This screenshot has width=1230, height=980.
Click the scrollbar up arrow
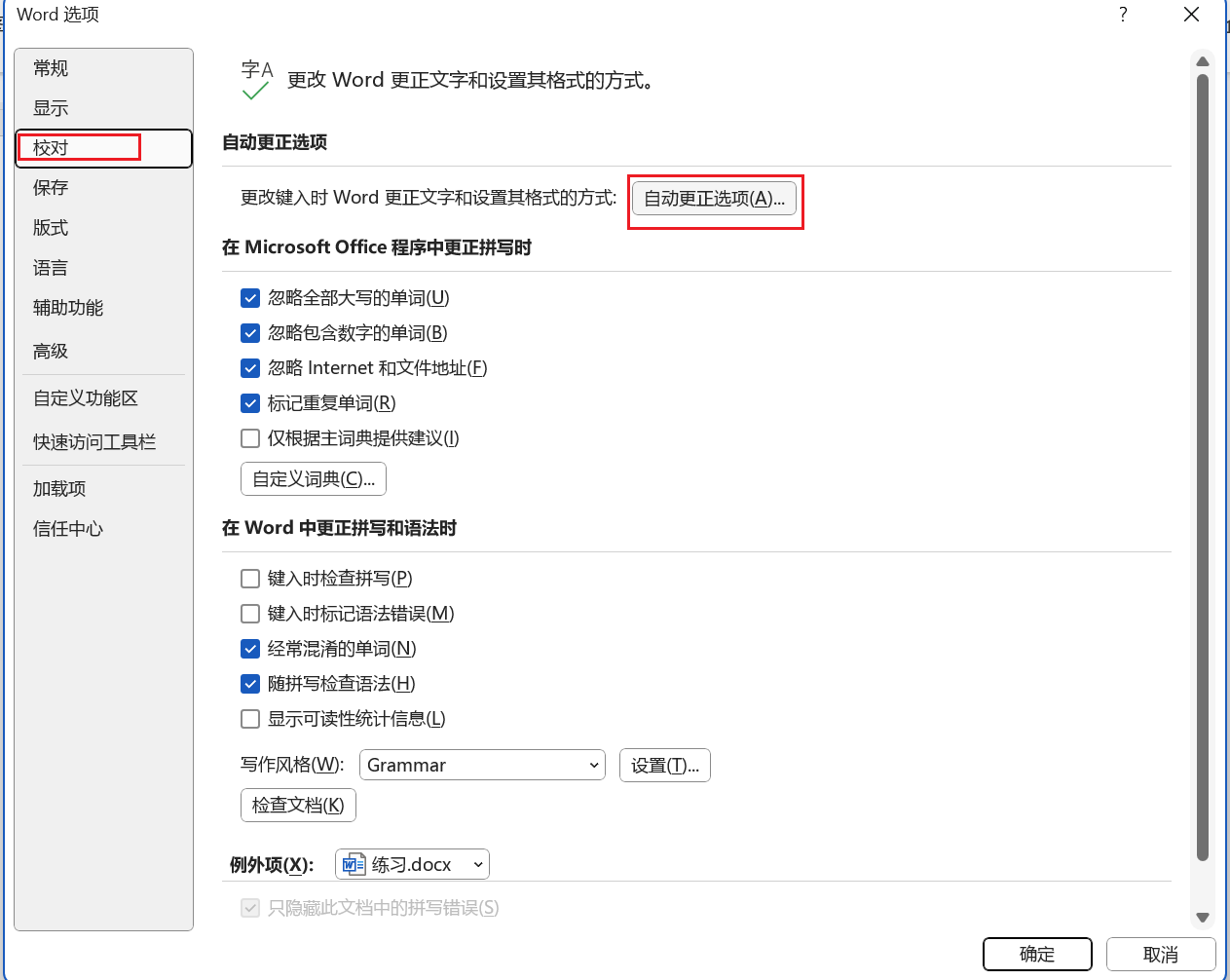tap(1203, 61)
